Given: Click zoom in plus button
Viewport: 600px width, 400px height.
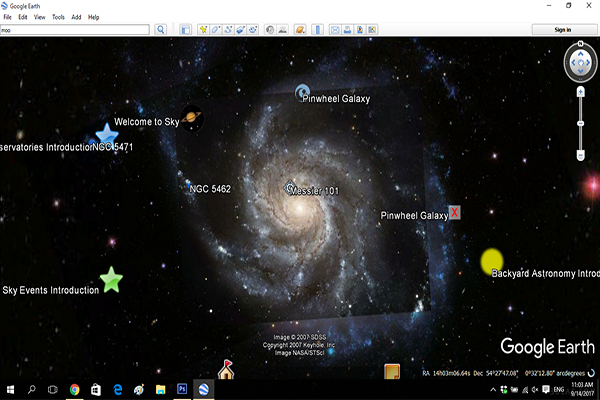Looking at the screenshot, I should 580,92.
